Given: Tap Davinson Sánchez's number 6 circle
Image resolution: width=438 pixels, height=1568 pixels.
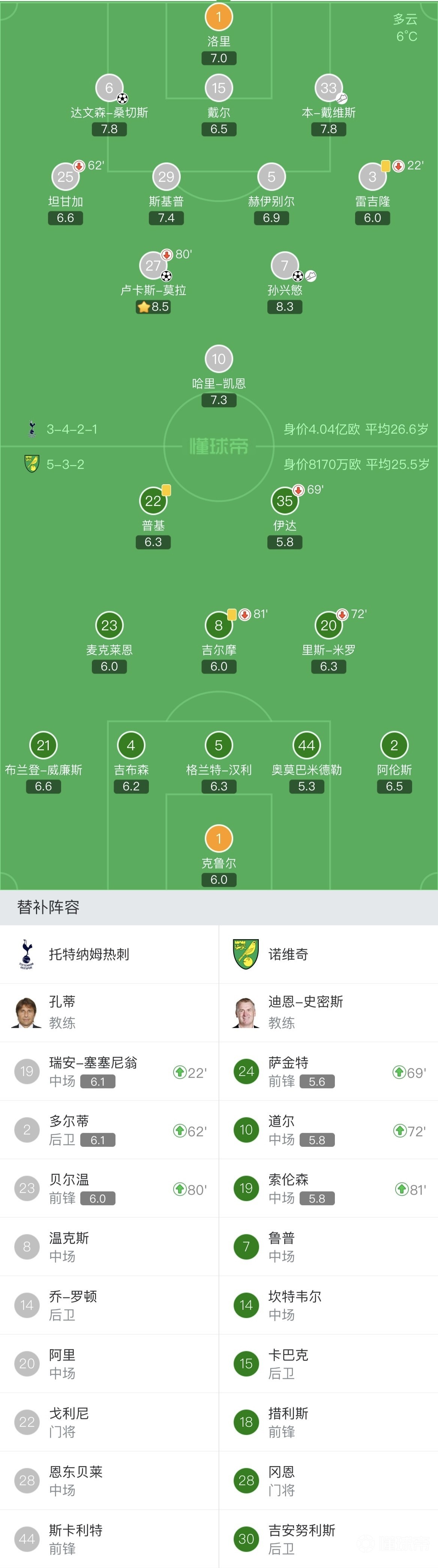Looking at the screenshot, I should pyautogui.click(x=109, y=88).
